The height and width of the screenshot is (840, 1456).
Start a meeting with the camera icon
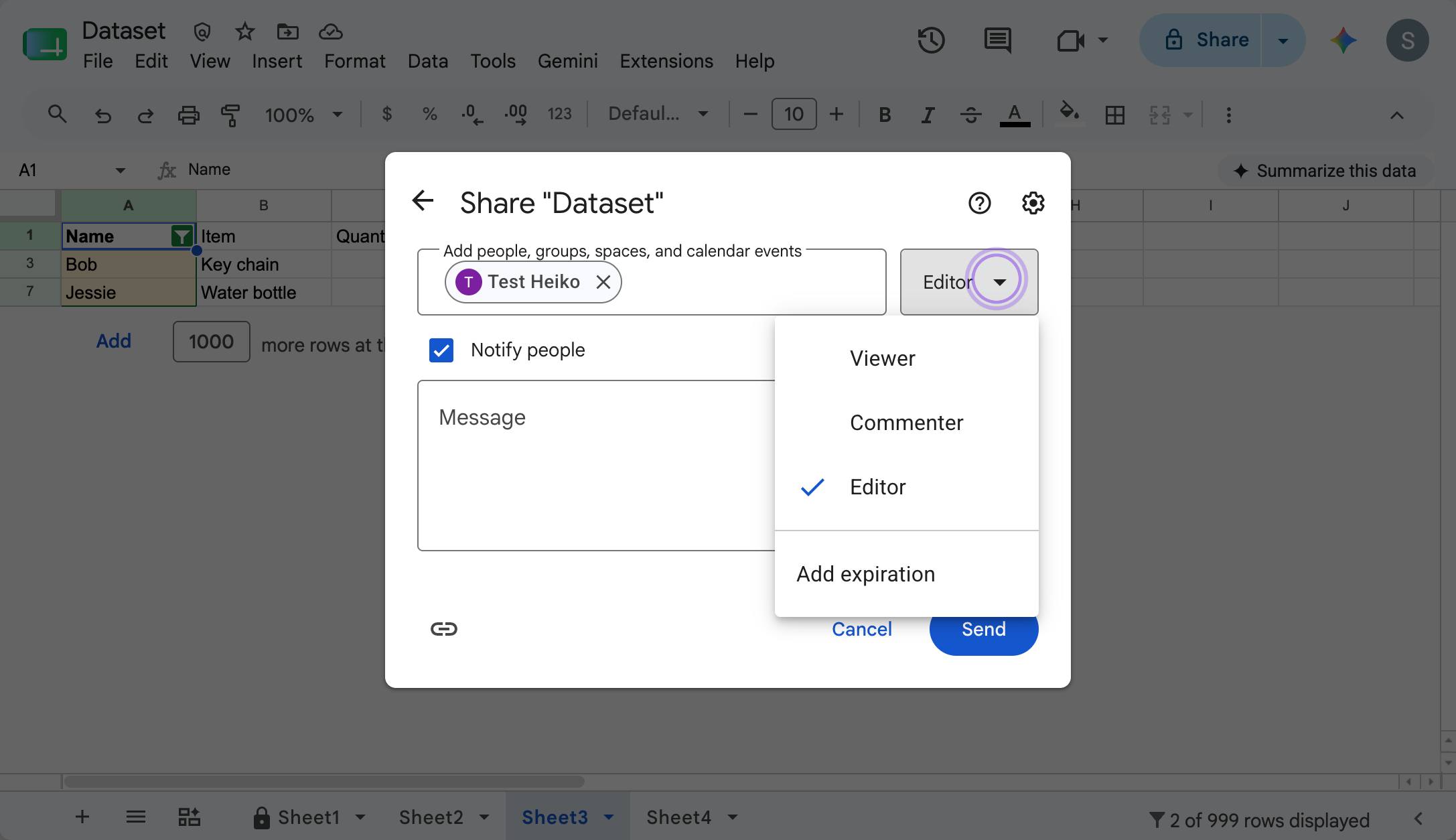pyautogui.click(x=1070, y=41)
